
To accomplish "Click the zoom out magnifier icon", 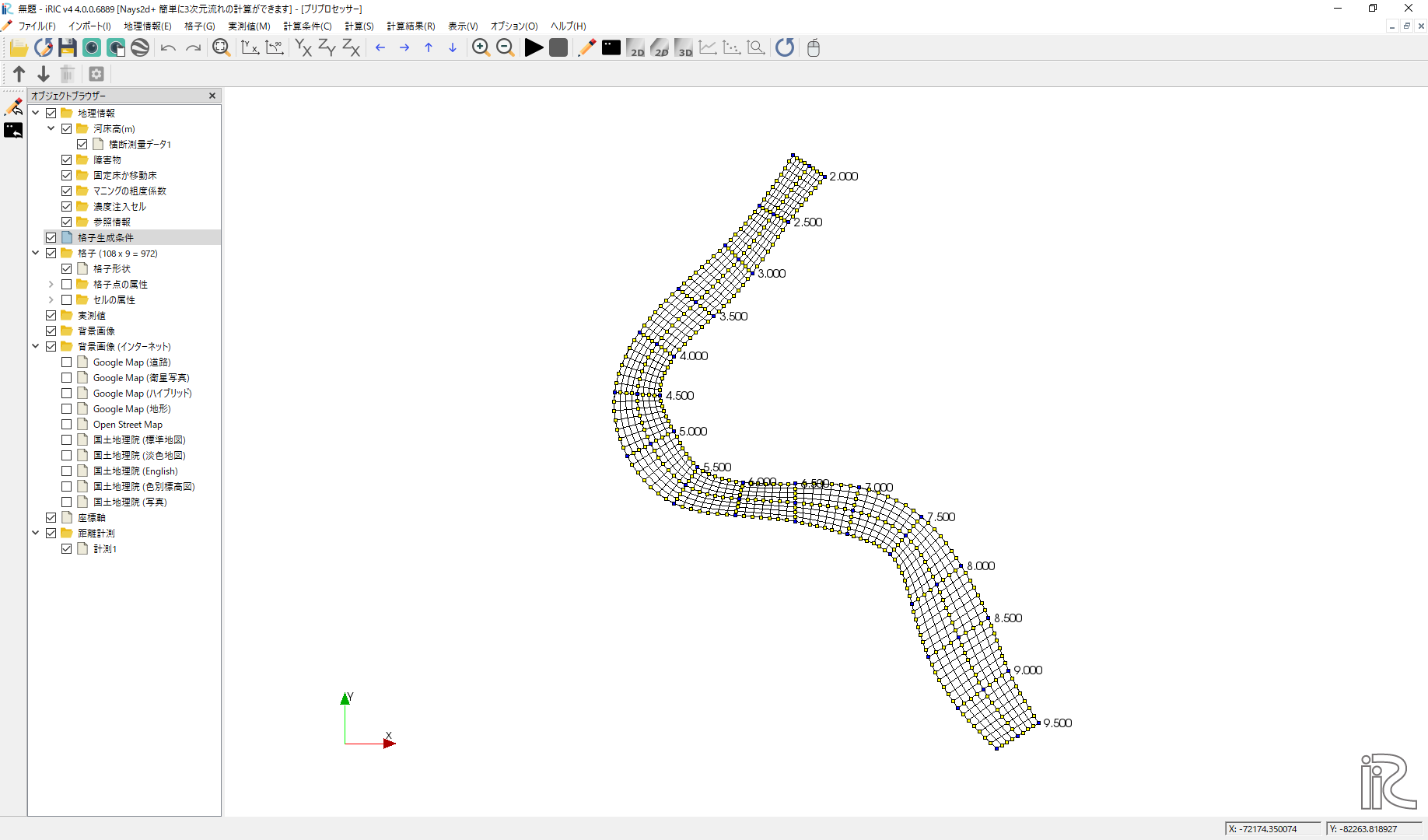I will point(505,48).
